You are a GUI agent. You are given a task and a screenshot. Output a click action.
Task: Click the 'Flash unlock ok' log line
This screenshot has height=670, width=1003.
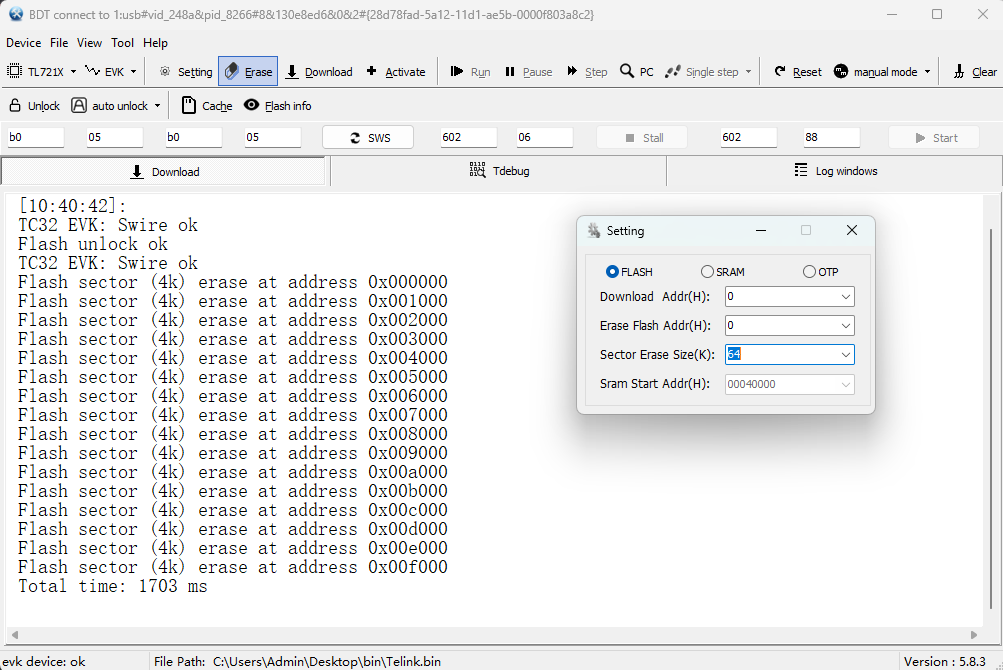click(x=93, y=244)
